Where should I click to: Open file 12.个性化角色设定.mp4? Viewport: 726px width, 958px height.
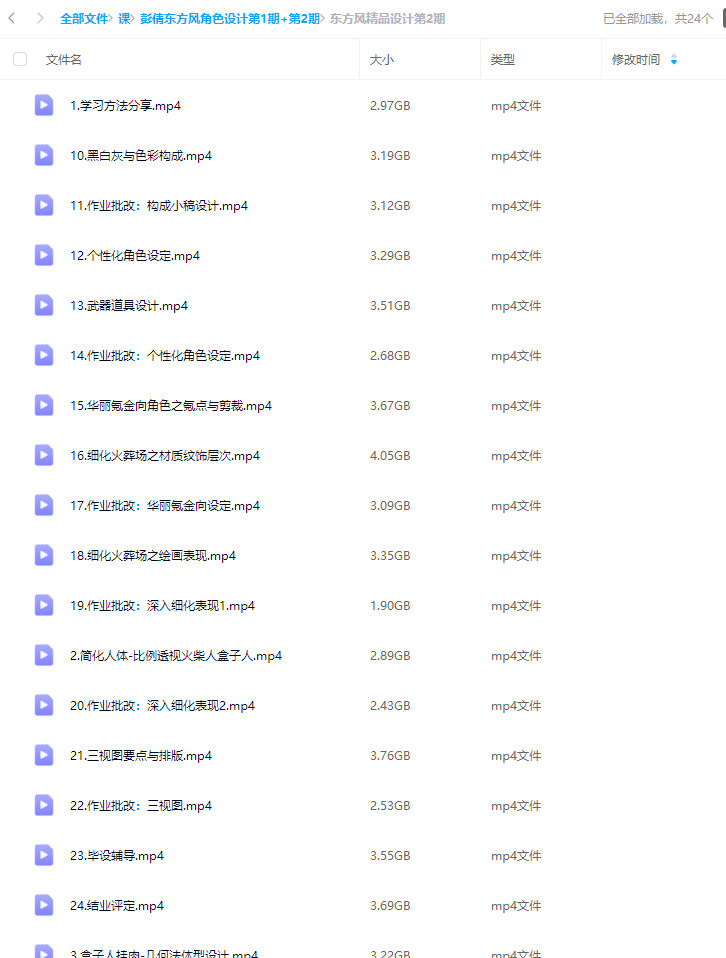point(134,255)
